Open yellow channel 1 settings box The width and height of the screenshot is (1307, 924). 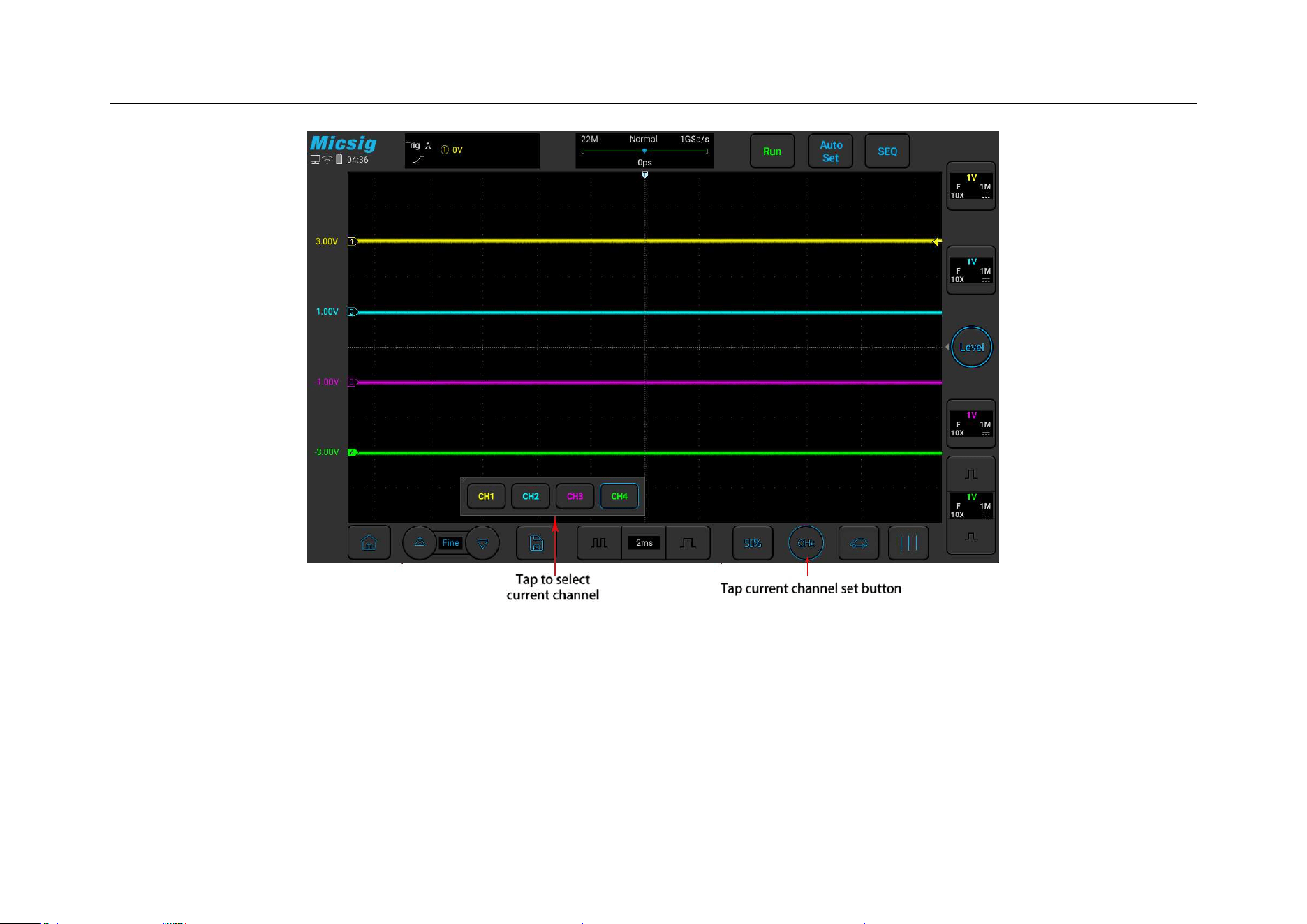(x=971, y=186)
